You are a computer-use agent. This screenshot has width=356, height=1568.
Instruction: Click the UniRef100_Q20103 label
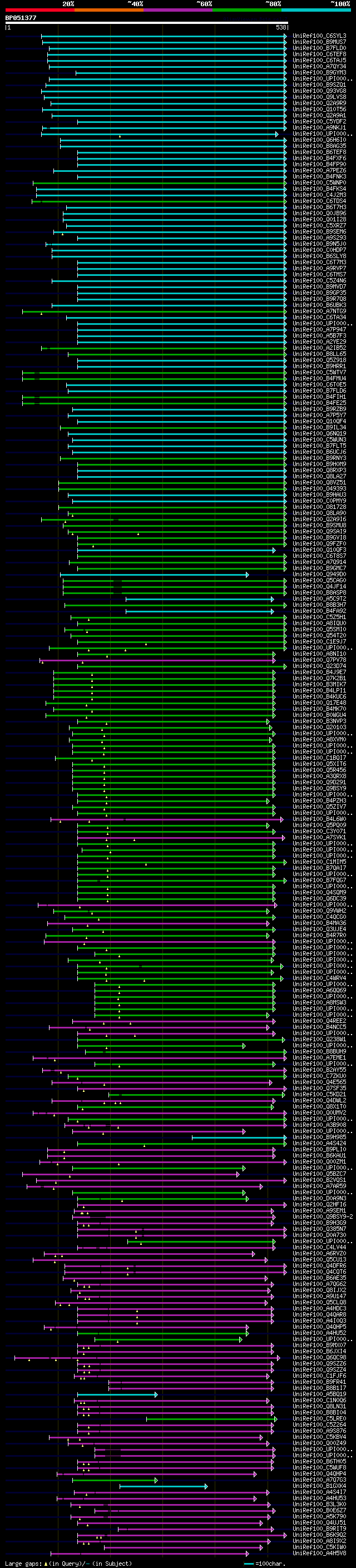point(319,728)
